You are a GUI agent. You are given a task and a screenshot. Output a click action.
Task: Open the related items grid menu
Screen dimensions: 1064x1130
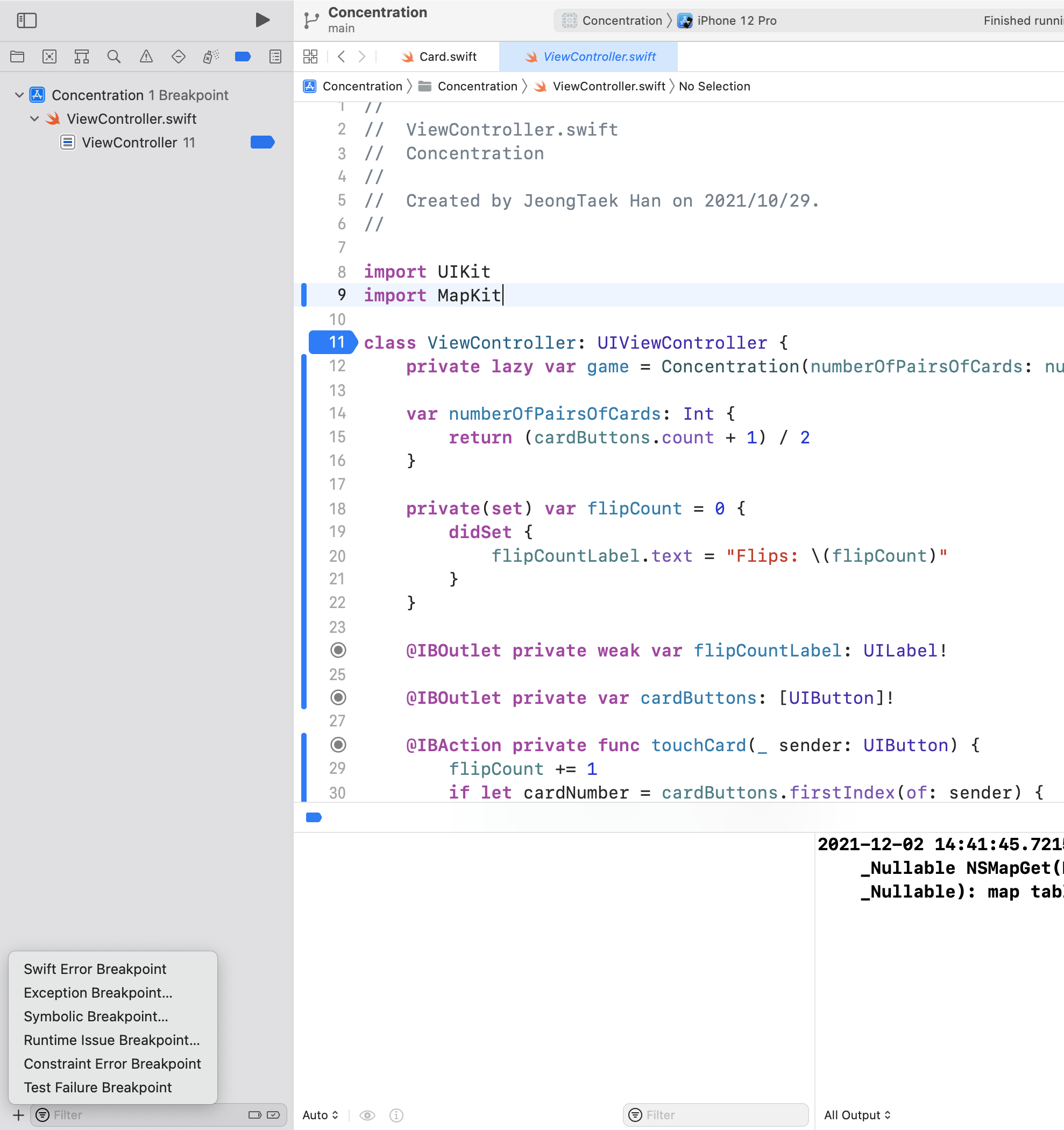pos(310,57)
